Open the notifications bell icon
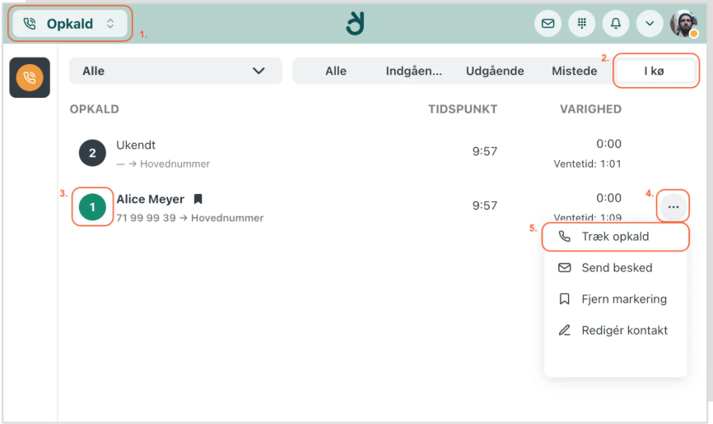 (616, 23)
